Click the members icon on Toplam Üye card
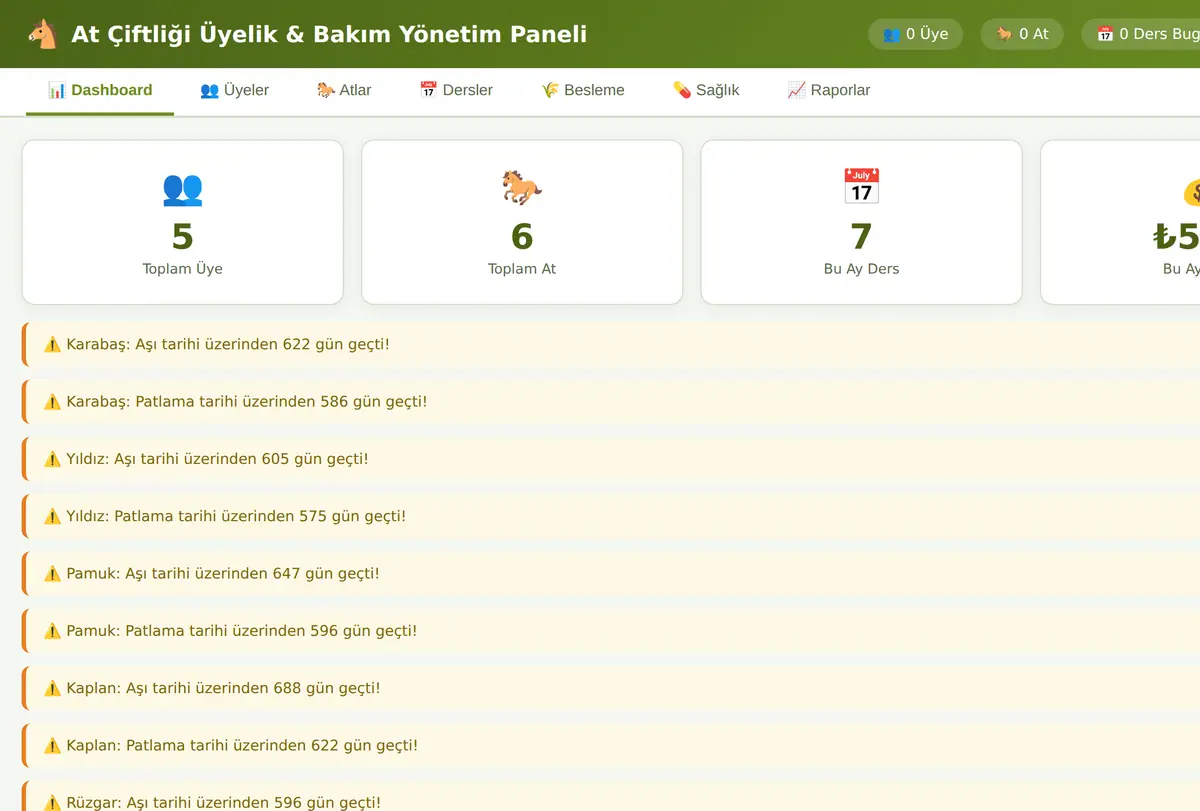The image size is (1200, 811). [182, 188]
